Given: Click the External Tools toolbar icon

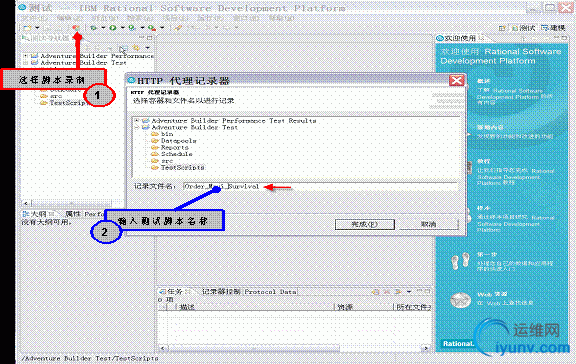Looking at the screenshot, I should [x=152, y=28].
